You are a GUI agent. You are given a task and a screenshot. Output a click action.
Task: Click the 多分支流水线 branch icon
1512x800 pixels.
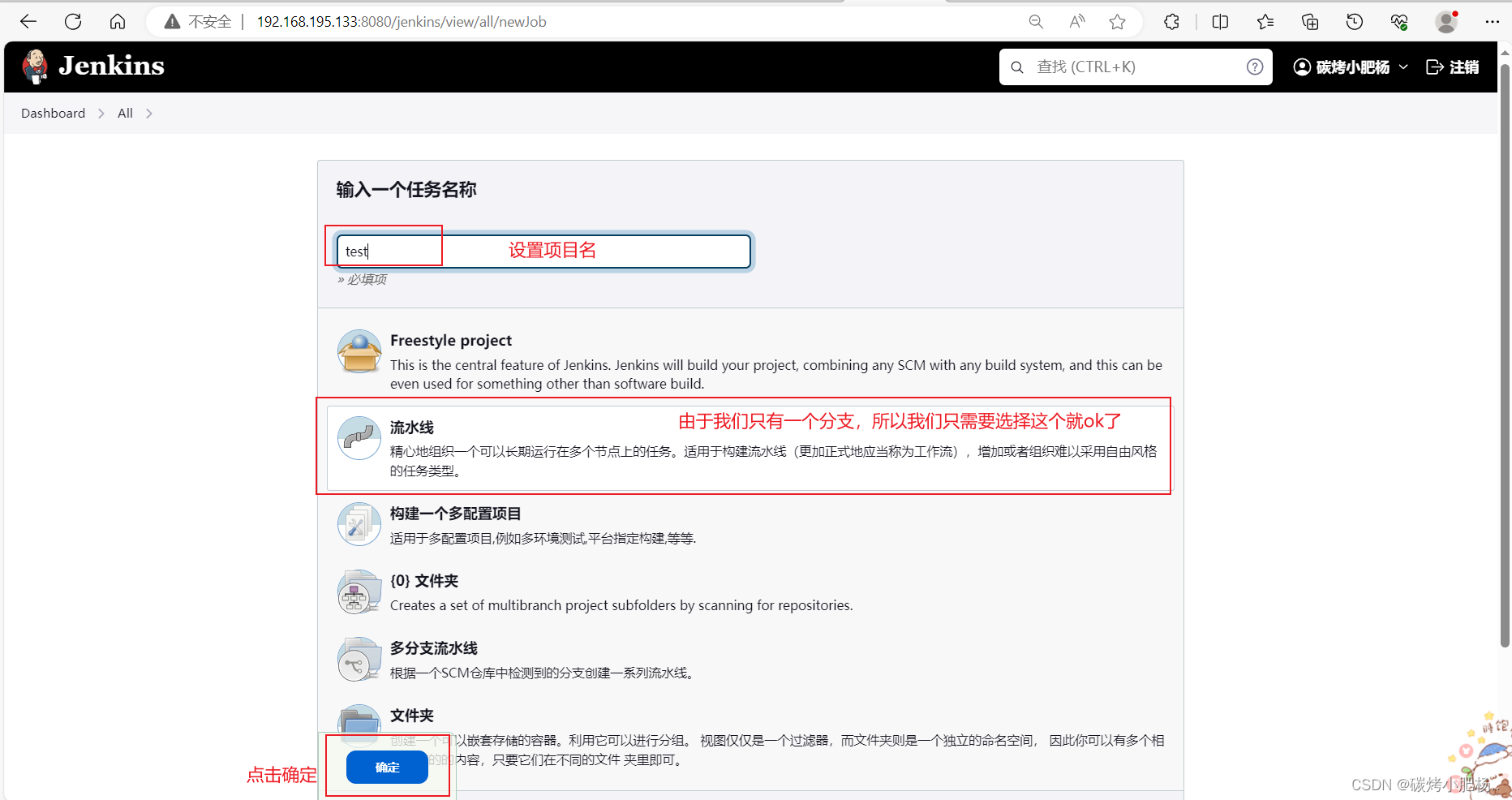pyautogui.click(x=359, y=658)
